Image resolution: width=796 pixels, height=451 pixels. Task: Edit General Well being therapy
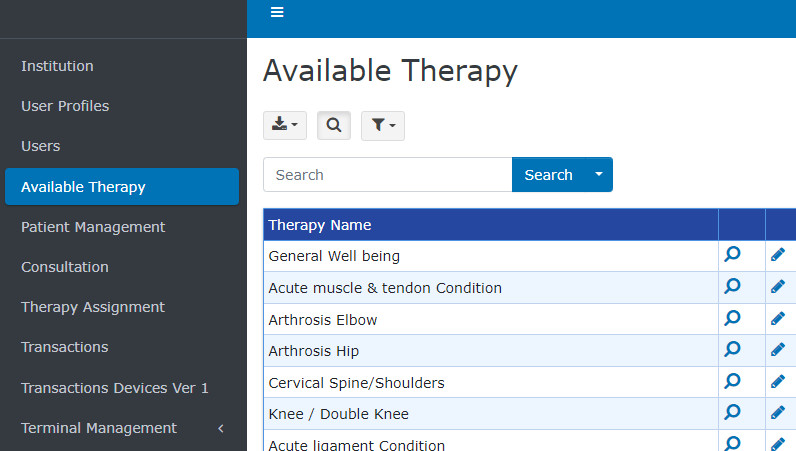[x=778, y=255]
